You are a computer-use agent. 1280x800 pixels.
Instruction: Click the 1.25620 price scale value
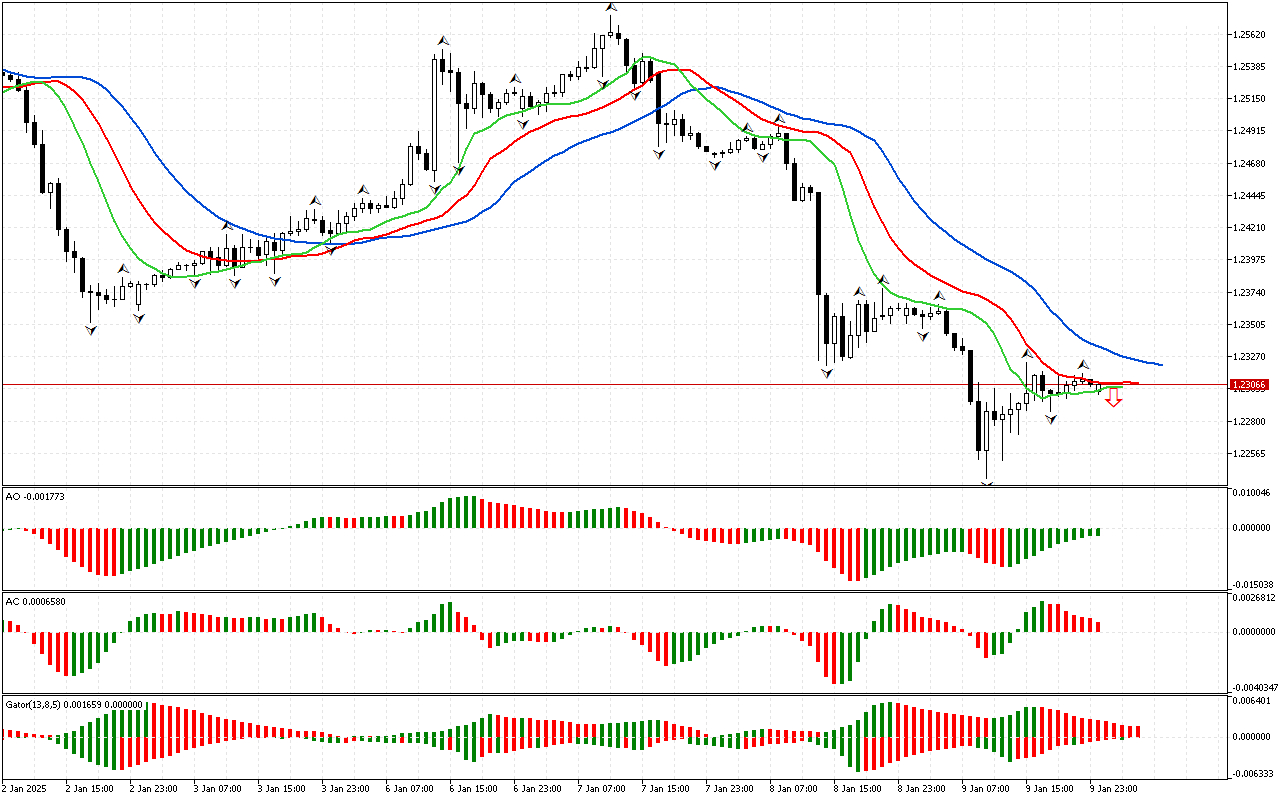coord(1250,34)
